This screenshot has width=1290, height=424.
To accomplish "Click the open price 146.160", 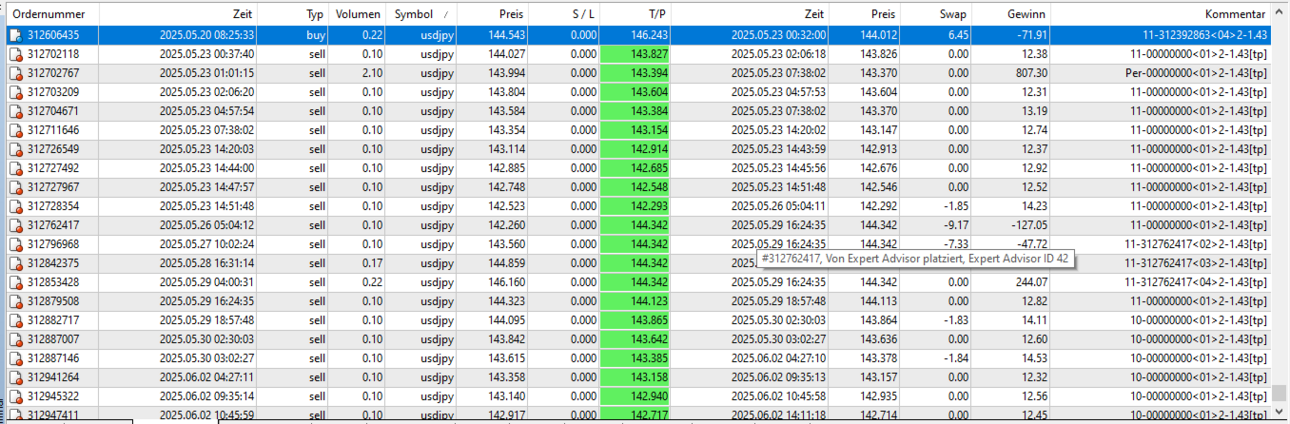I will click(x=505, y=282).
